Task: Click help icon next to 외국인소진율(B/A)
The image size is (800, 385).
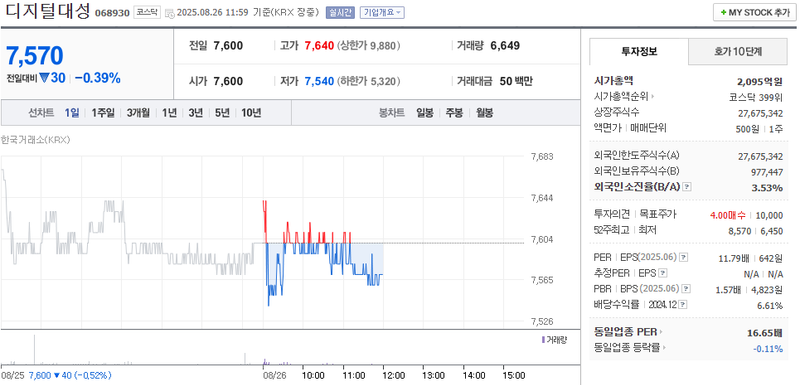Action: pos(687,187)
